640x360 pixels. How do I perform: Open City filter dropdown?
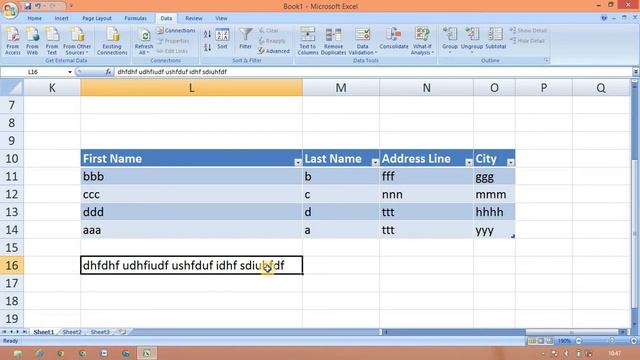pyautogui.click(x=510, y=162)
